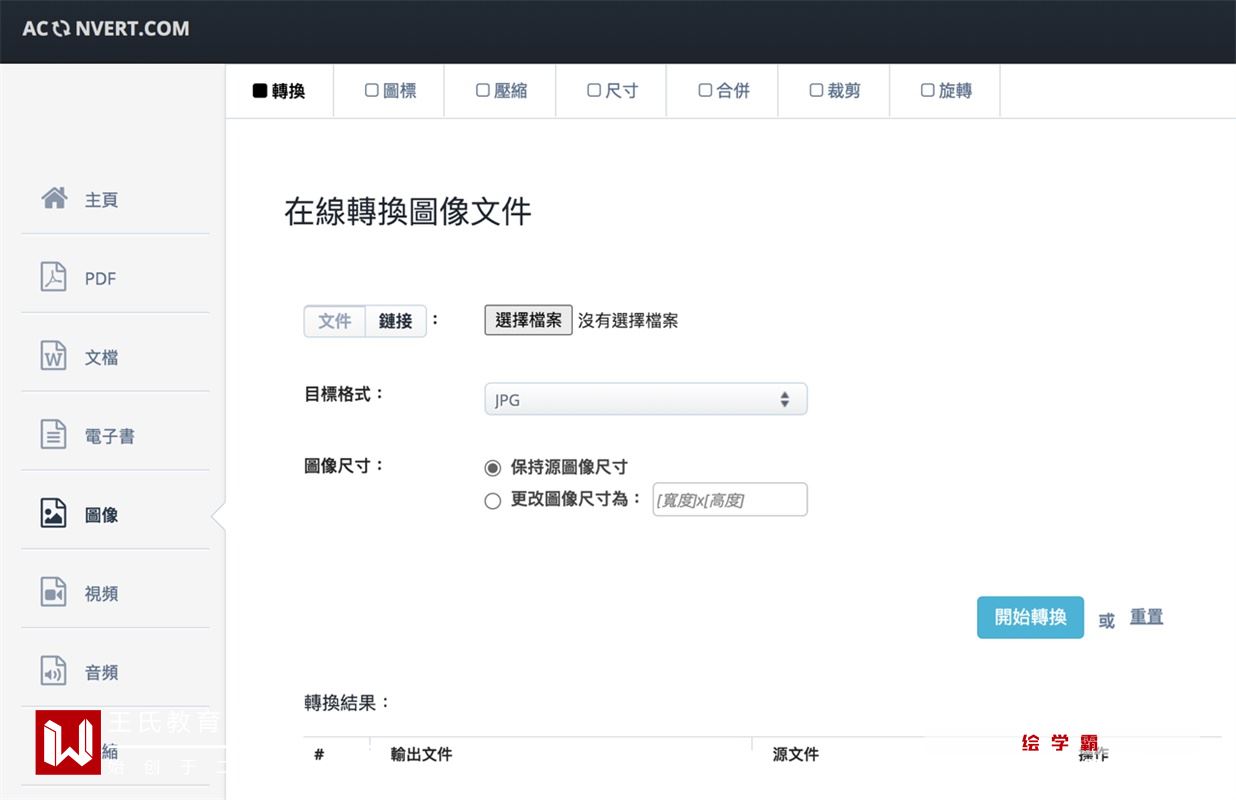Go to the 合併 (merge) tab
The image size is (1236, 800).
(724, 91)
